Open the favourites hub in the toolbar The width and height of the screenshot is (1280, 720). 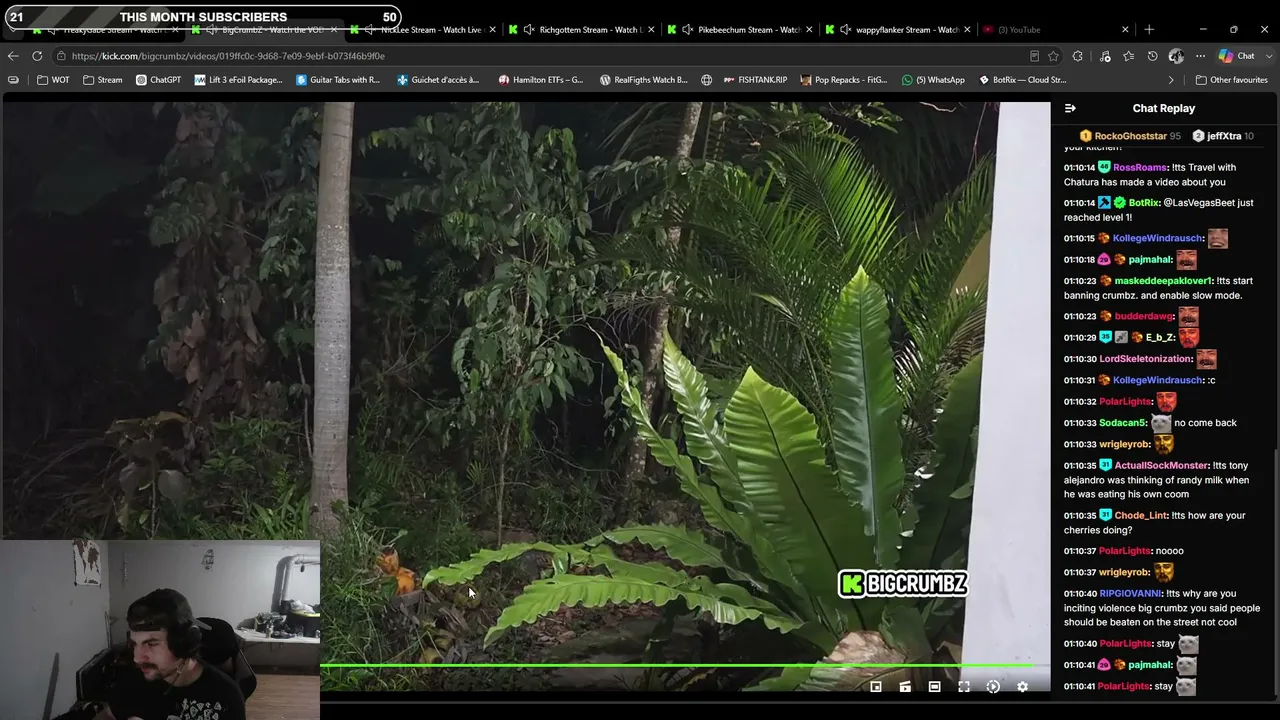[x=1128, y=56]
